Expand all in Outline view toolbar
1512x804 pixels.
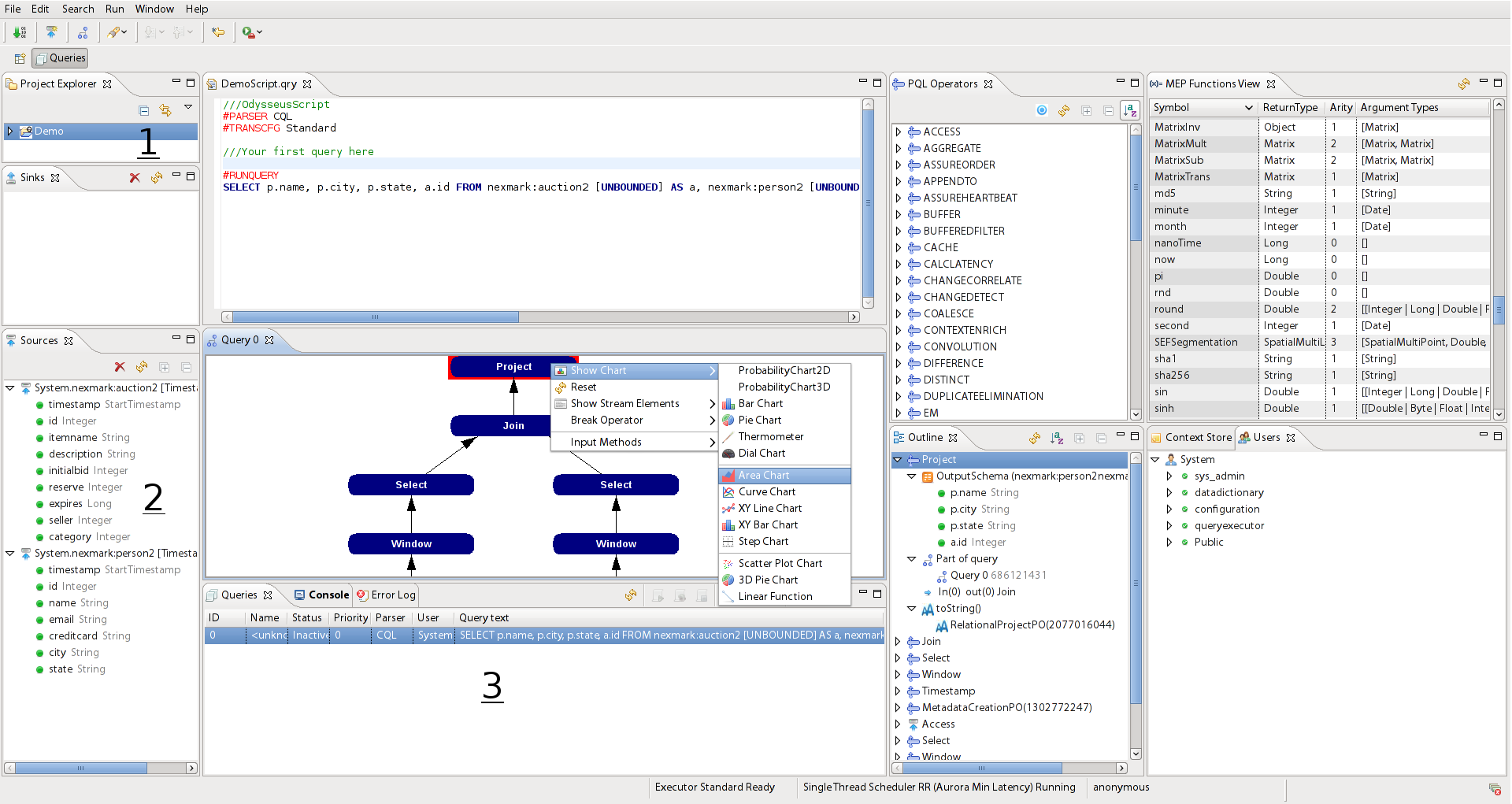[x=1079, y=438]
